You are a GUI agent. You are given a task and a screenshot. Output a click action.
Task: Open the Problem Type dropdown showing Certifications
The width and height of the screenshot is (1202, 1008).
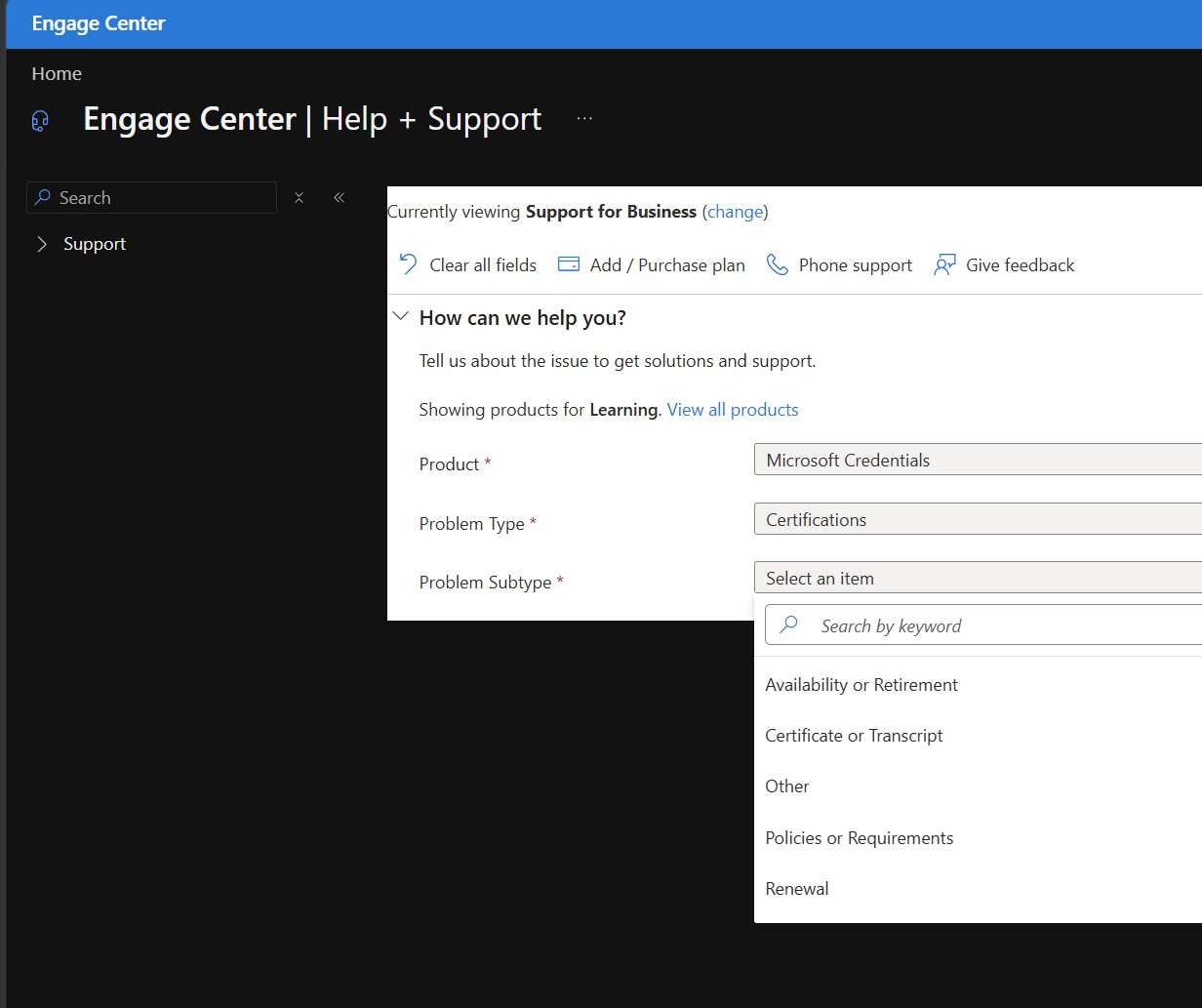[x=978, y=519]
